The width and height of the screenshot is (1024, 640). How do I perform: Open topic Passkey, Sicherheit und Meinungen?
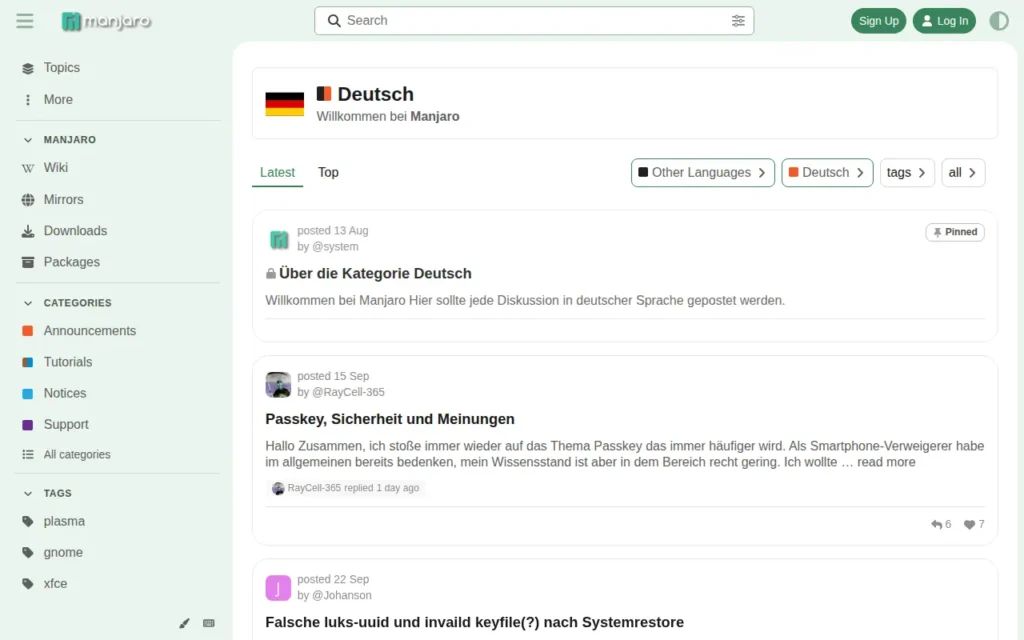pos(390,419)
